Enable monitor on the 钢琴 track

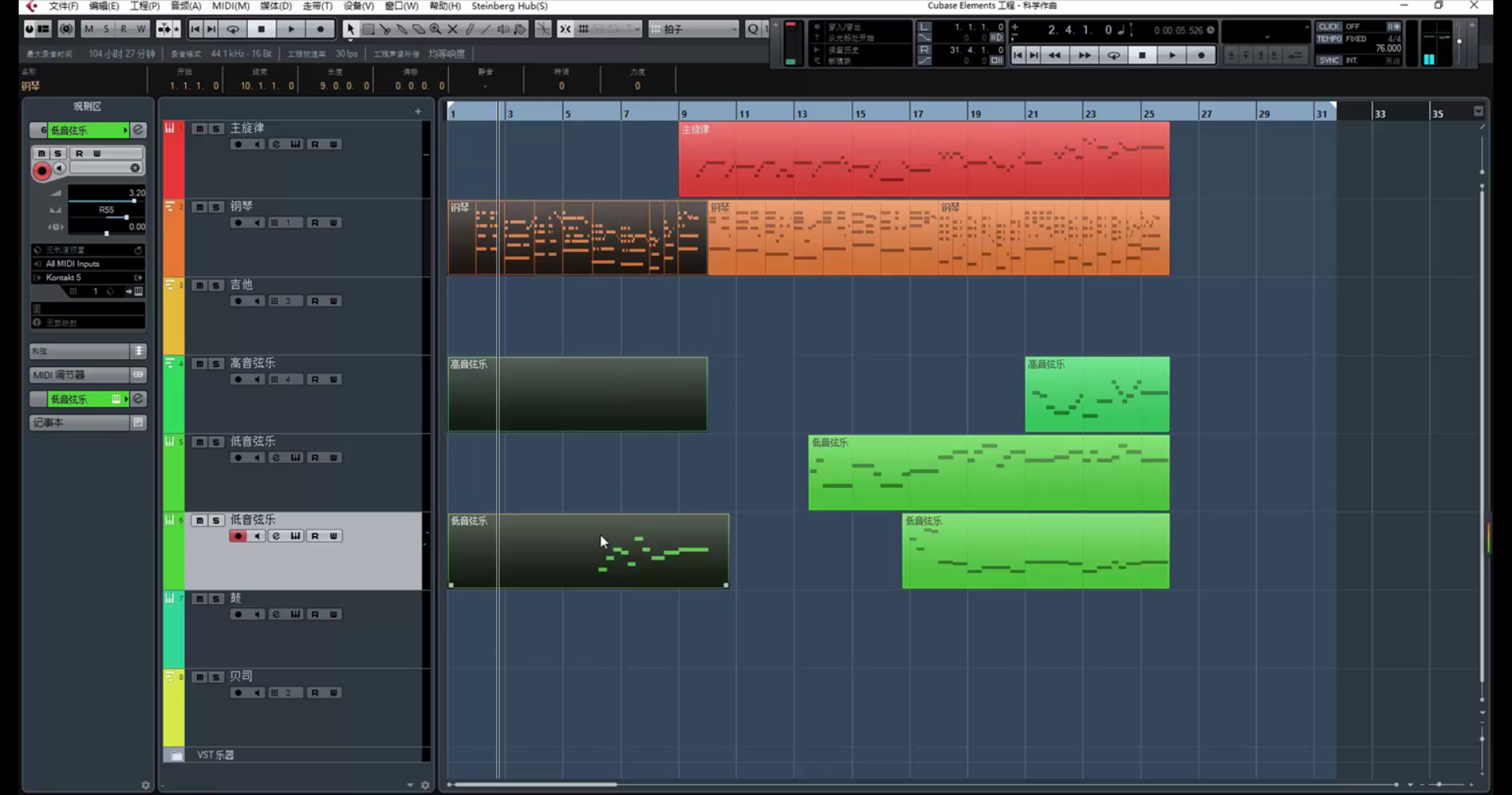[257, 223]
